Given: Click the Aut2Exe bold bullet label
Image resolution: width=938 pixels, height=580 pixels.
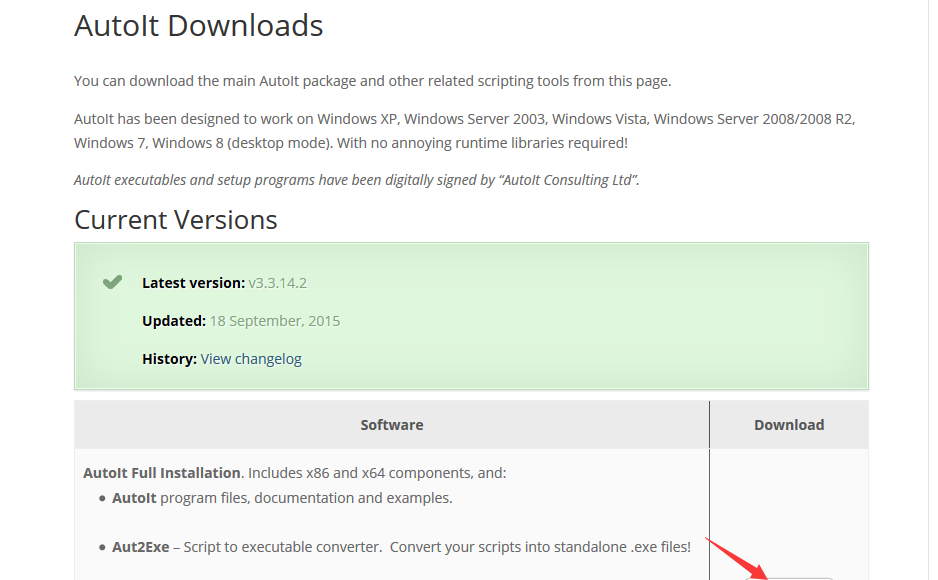Looking at the screenshot, I should pos(141,547).
